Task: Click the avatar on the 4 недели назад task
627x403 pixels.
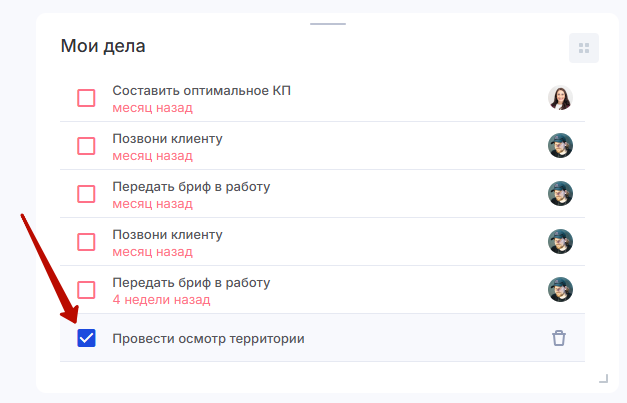Action: [x=560, y=290]
